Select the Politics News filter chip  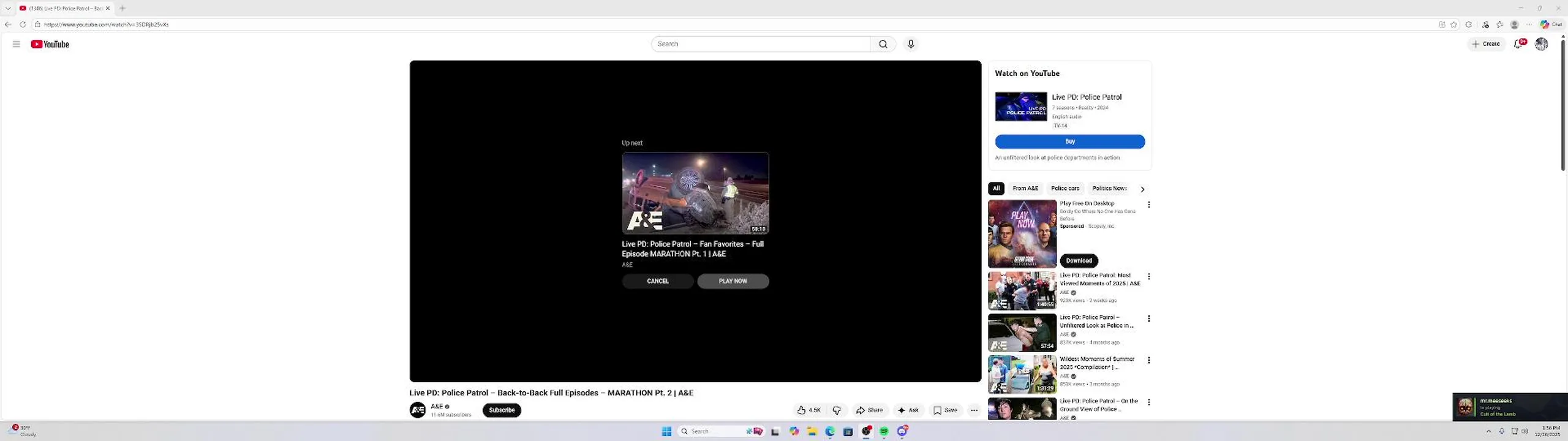tap(1109, 189)
